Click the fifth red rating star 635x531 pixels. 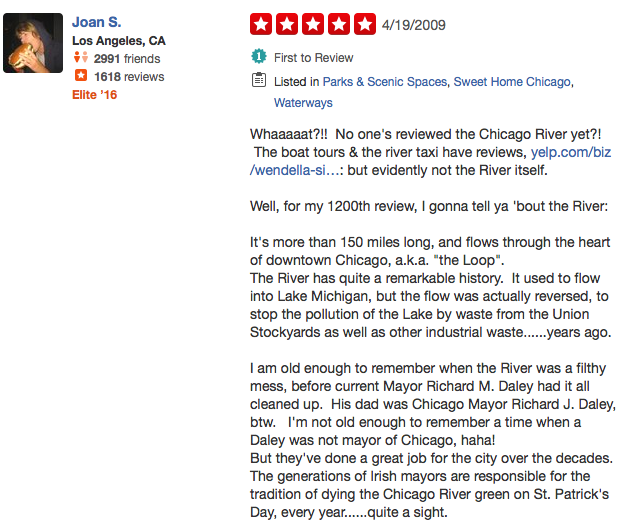365,24
